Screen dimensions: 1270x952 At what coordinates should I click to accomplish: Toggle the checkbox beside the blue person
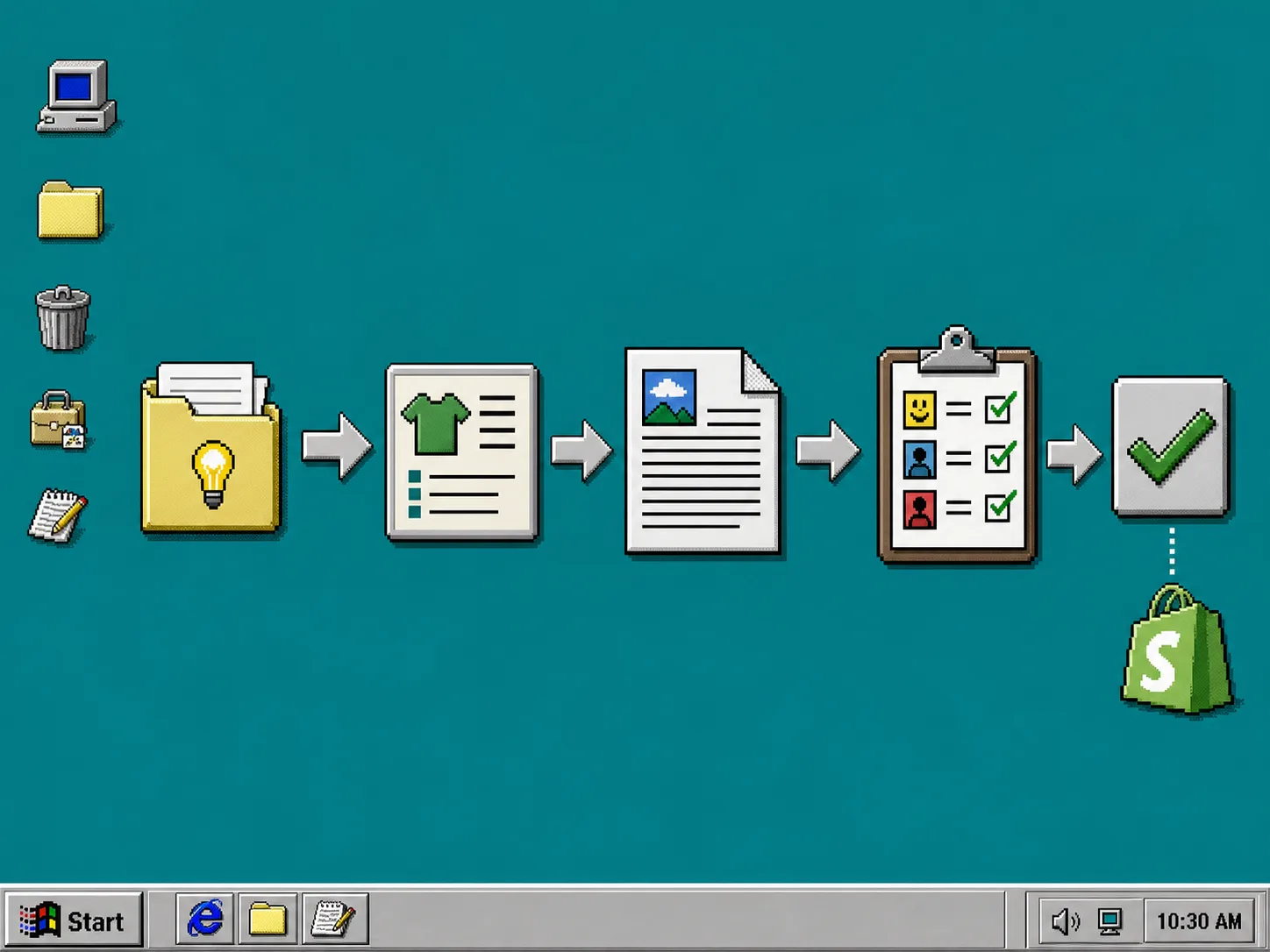click(1000, 458)
